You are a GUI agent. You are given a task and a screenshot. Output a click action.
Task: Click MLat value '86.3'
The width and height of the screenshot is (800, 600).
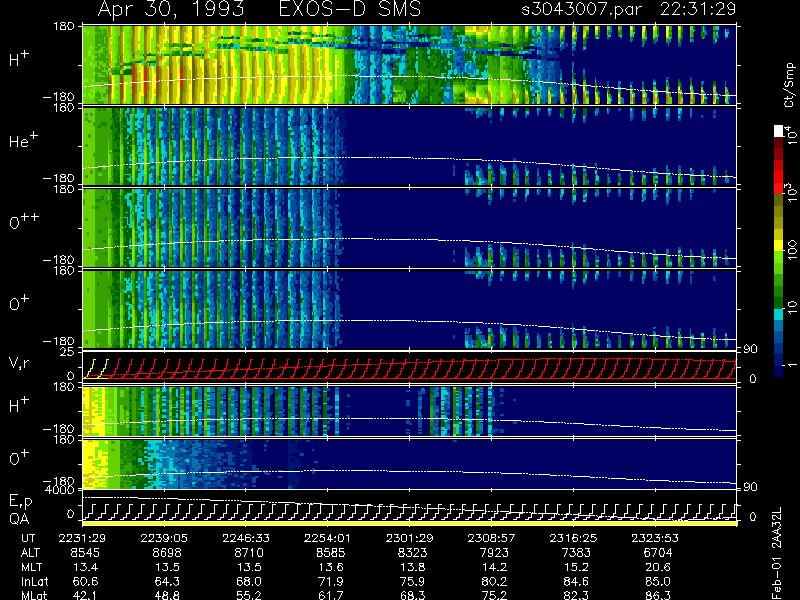[x=658, y=595]
